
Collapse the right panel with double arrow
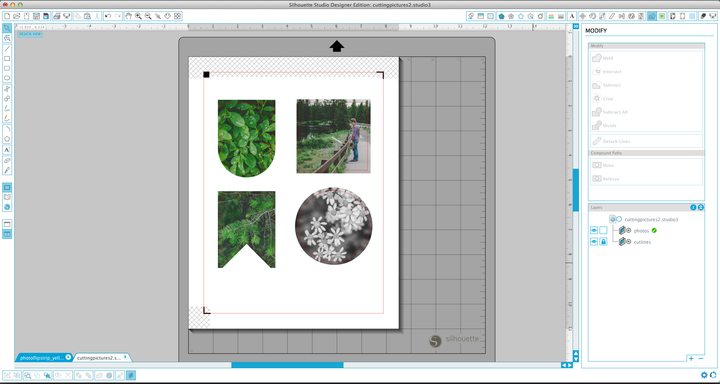[575, 27]
